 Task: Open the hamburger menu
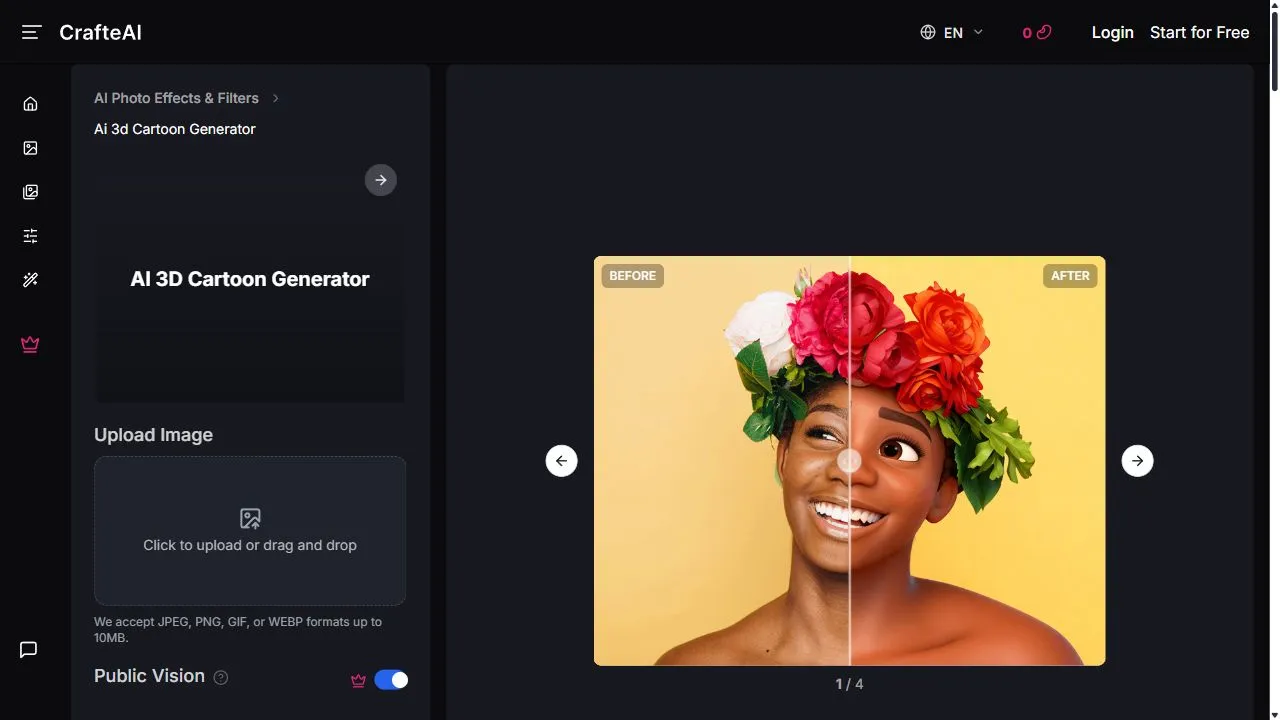[x=31, y=32]
